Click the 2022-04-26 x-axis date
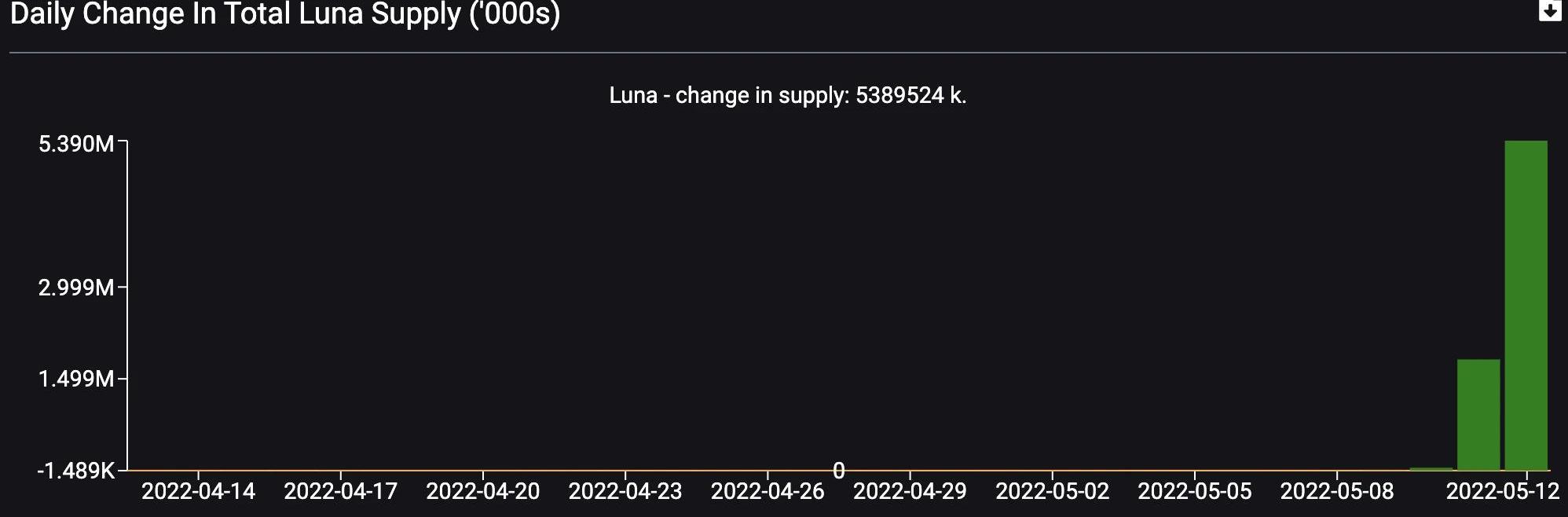The width and height of the screenshot is (1568, 517). [x=768, y=492]
